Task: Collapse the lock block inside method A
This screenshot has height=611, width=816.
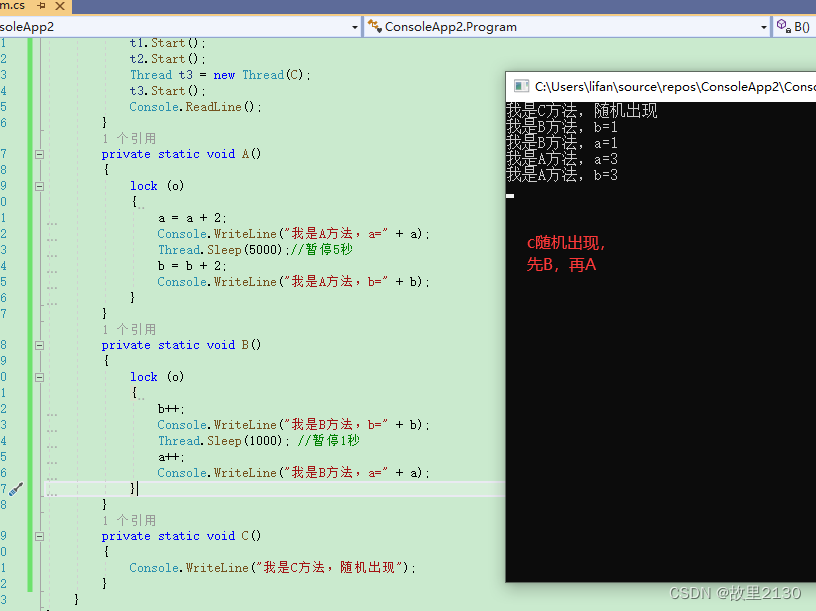Action: [39, 186]
